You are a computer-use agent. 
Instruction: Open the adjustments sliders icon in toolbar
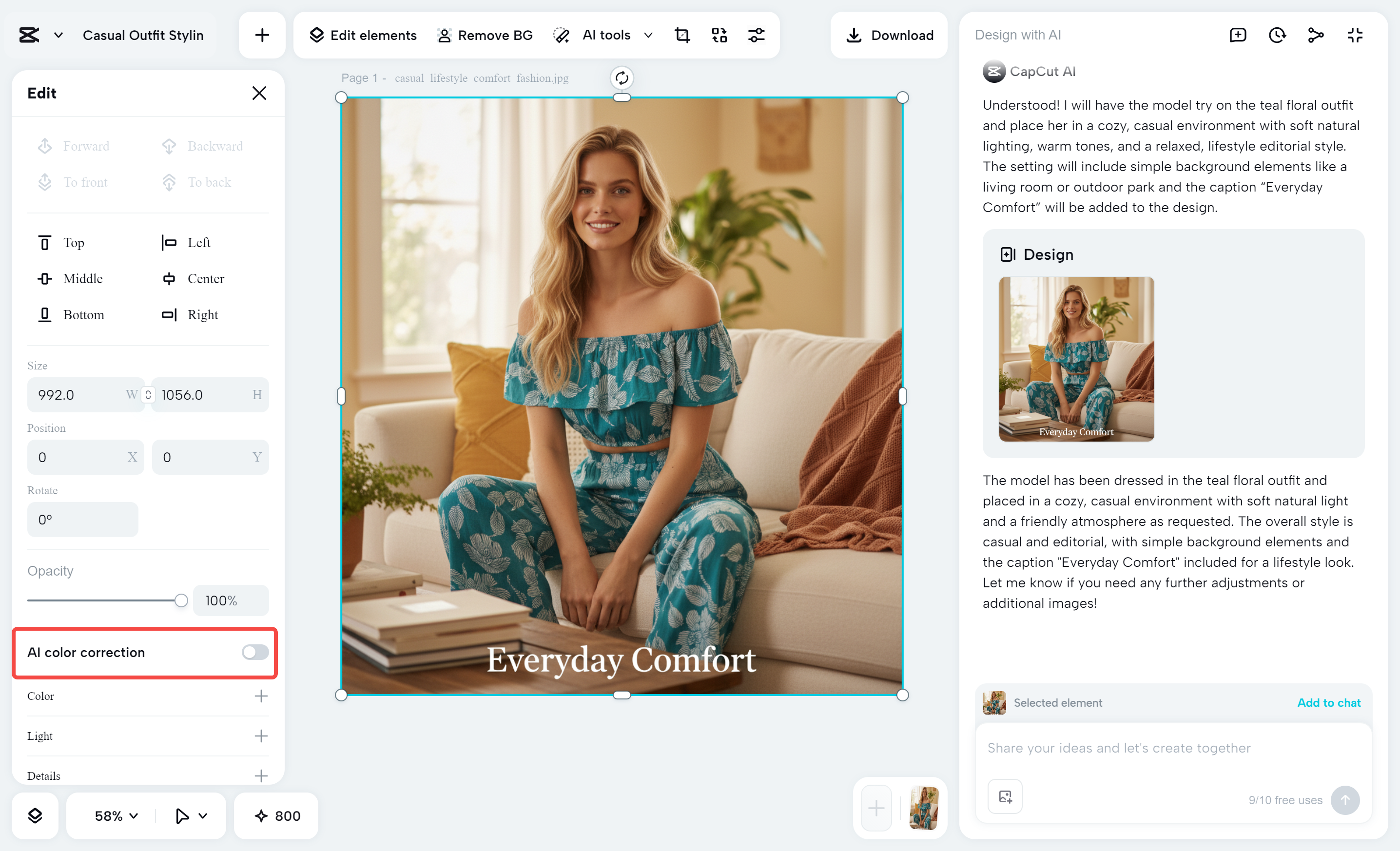click(756, 35)
